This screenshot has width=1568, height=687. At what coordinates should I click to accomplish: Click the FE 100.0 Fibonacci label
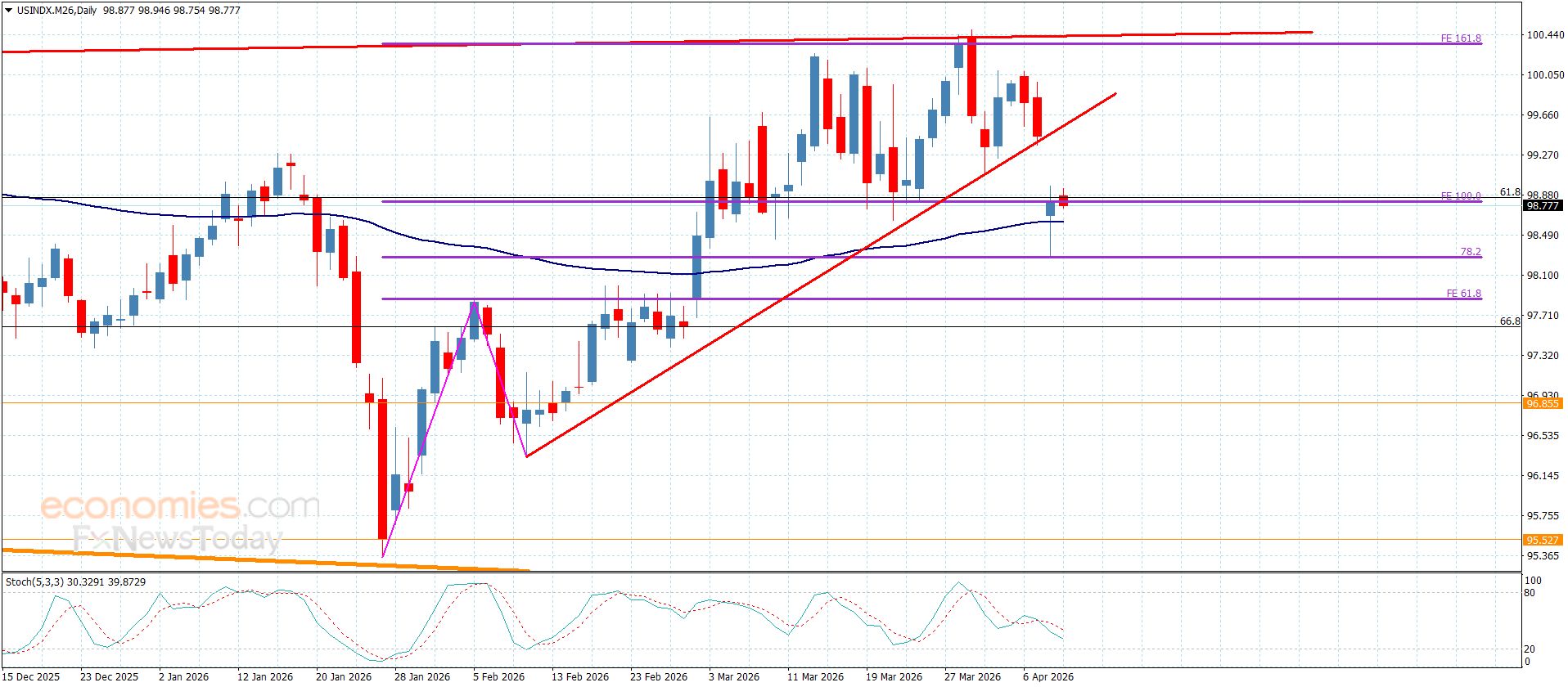1460,196
